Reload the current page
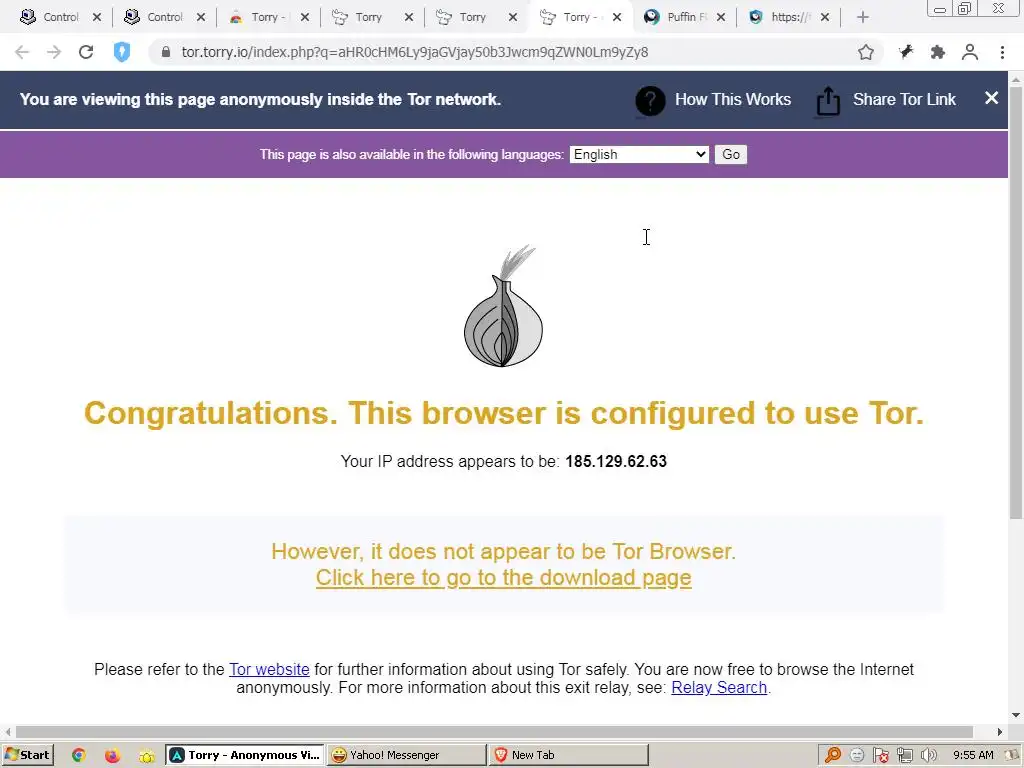The height and width of the screenshot is (768, 1024). pyautogui.click(x=86, y=52)
